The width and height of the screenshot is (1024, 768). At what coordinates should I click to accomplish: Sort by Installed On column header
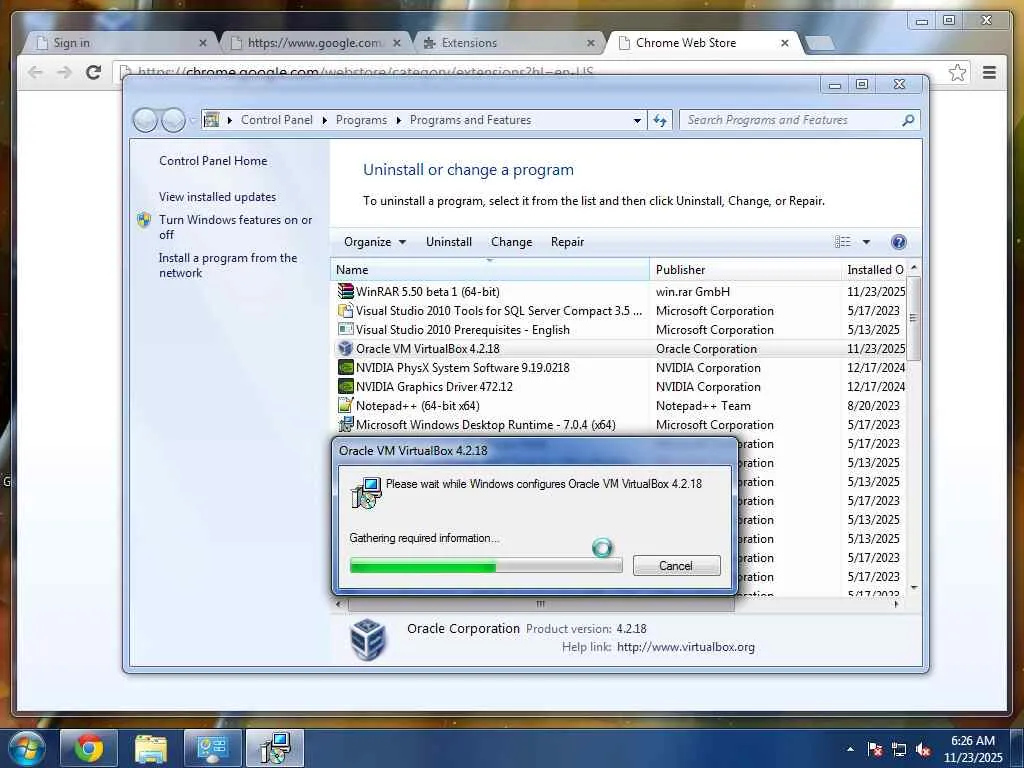874,270
